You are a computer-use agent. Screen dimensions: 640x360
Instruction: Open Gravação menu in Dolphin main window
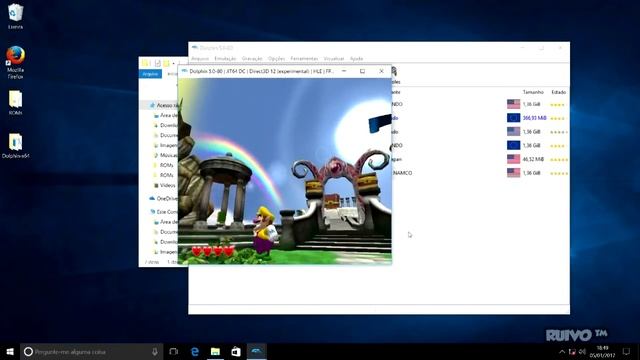252,59
